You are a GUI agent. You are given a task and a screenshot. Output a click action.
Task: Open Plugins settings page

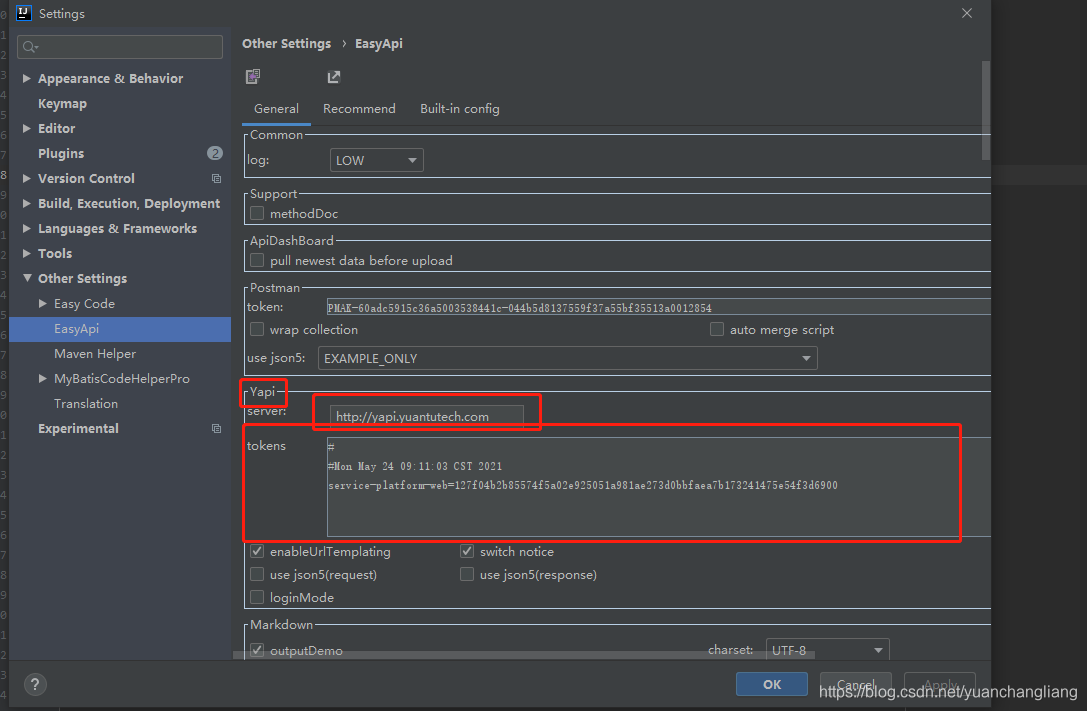61,153
